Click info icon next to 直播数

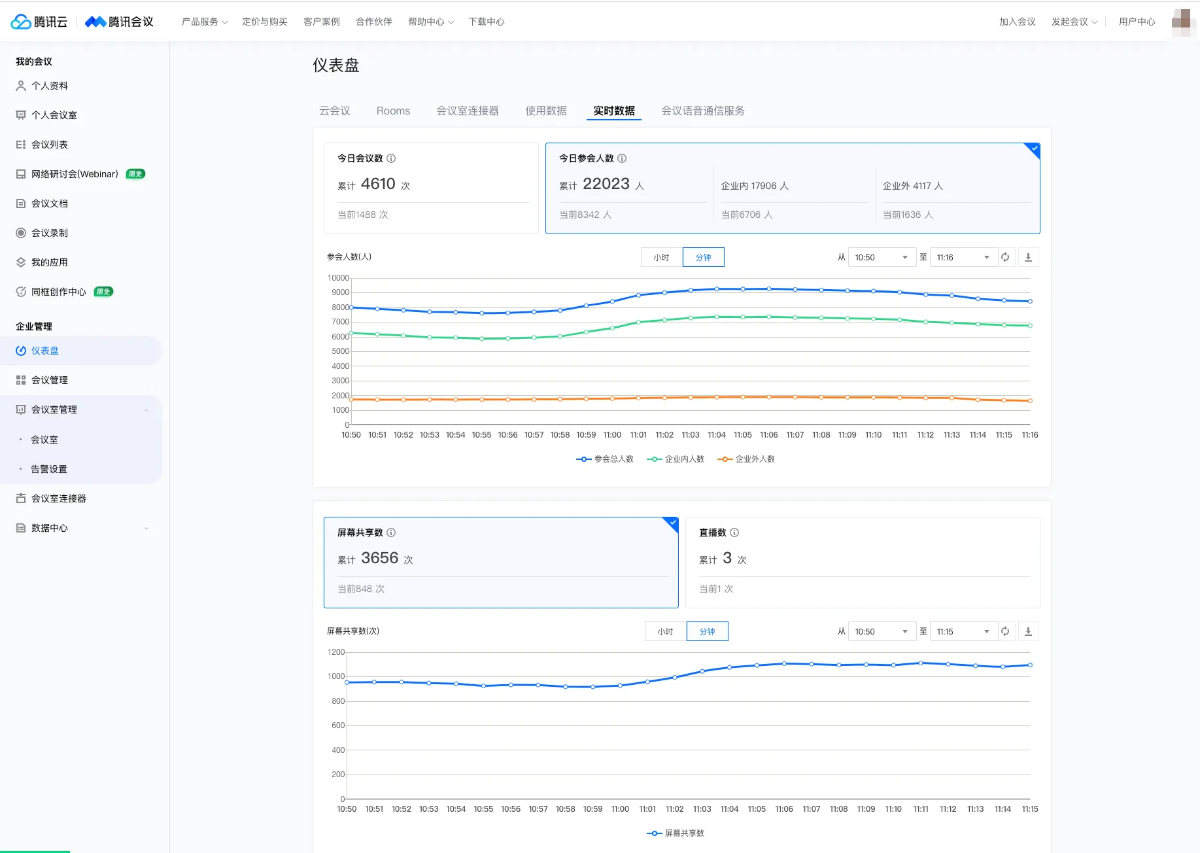734,533
